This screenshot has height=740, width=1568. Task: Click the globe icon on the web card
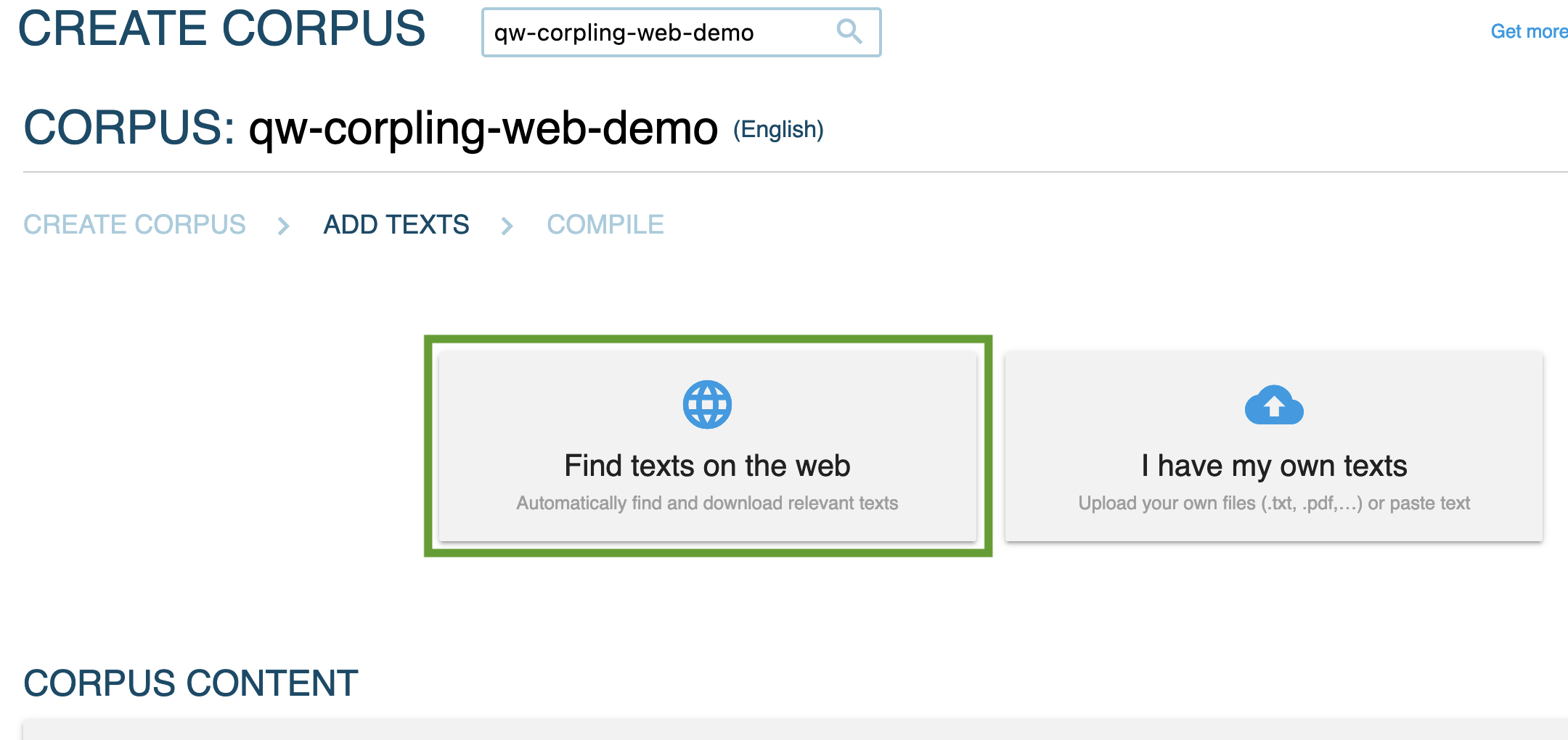[x=707, y=404]
